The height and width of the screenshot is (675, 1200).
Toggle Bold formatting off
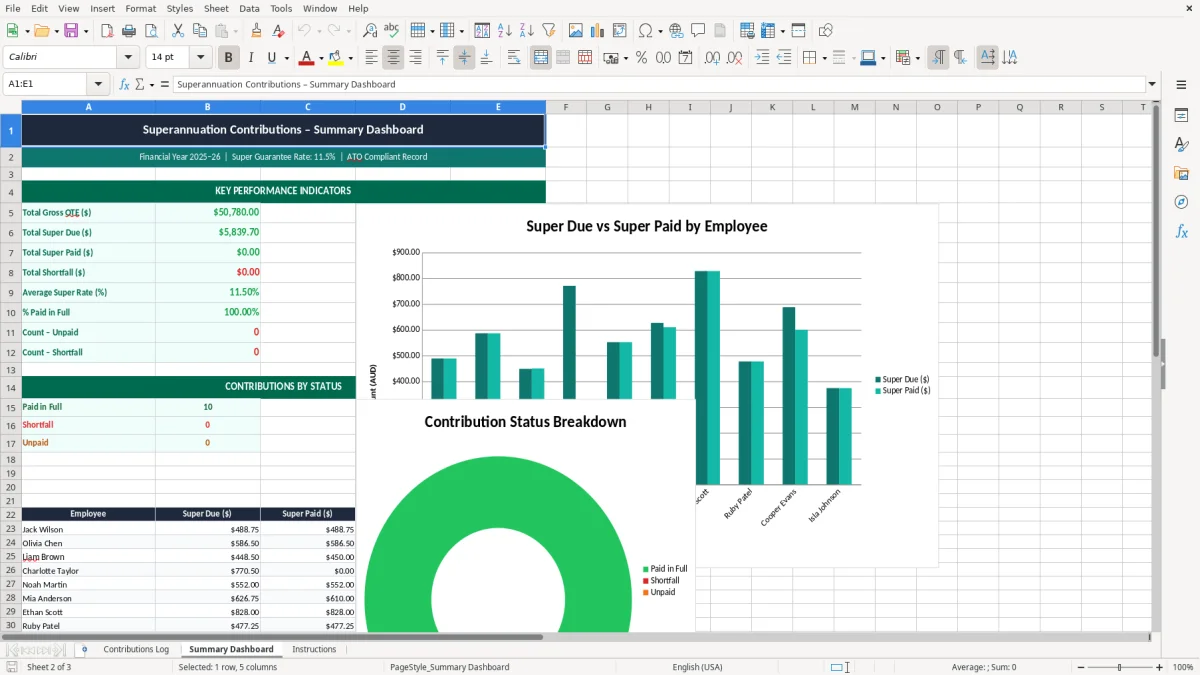(x=229, y=58)
